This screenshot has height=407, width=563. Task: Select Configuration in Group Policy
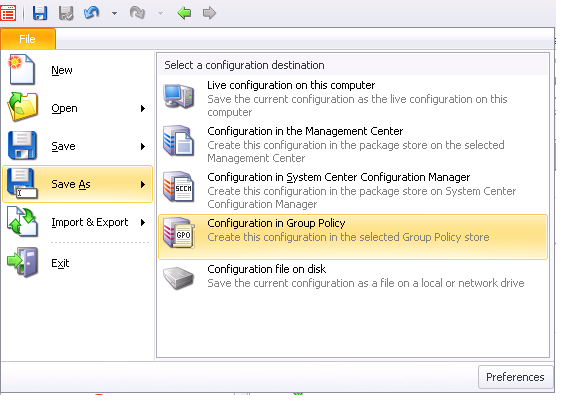(353, 237)
